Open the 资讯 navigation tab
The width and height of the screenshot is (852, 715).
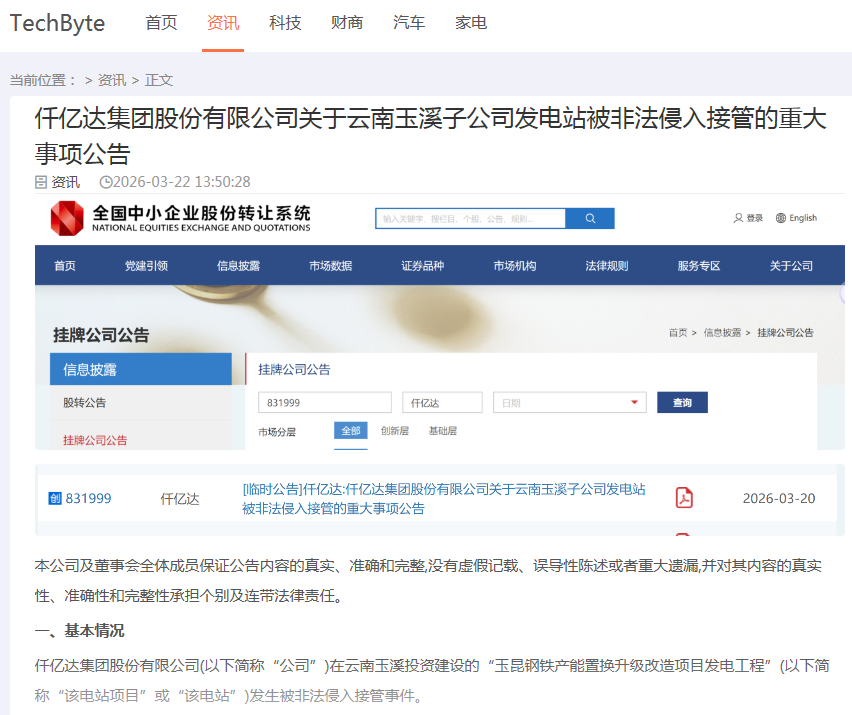click(223, 23)
